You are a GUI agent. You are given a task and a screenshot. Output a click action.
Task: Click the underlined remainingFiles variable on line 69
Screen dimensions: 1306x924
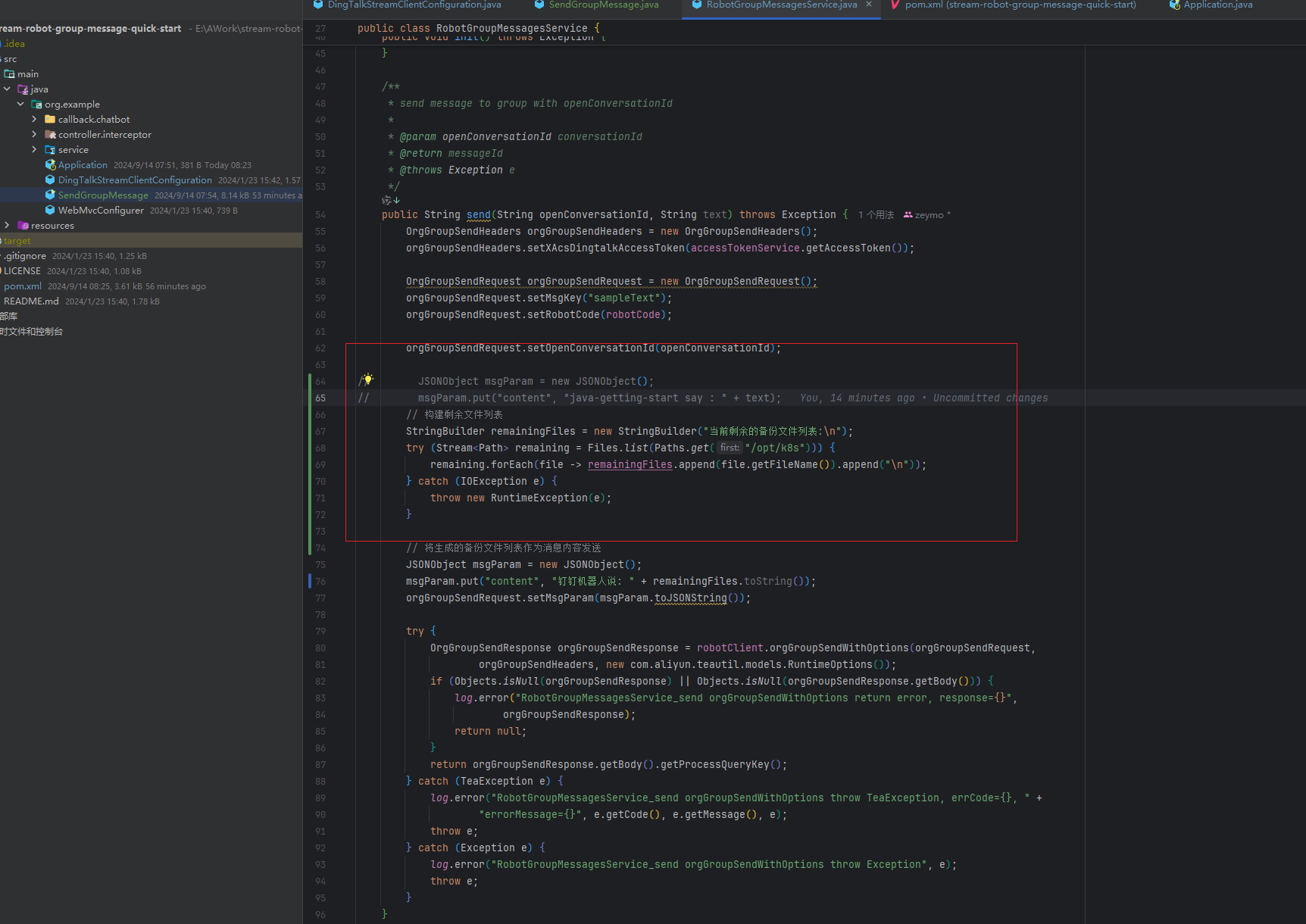tap(630, 465)
